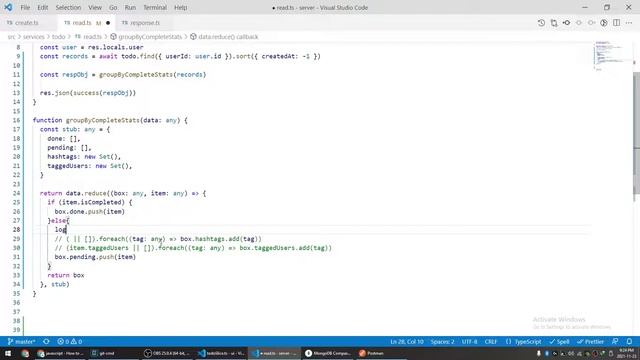Open the Windows Start button

[8, 353]
